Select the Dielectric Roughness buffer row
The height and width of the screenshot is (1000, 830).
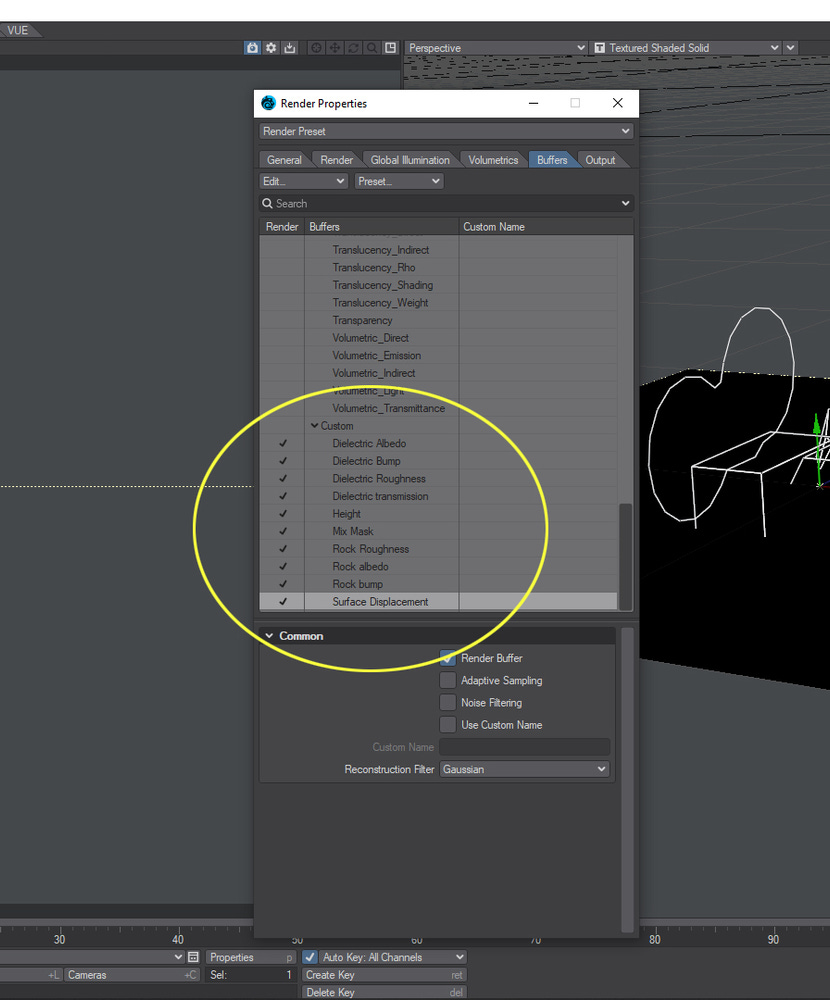pyautogui.click(x=438, y=478)
